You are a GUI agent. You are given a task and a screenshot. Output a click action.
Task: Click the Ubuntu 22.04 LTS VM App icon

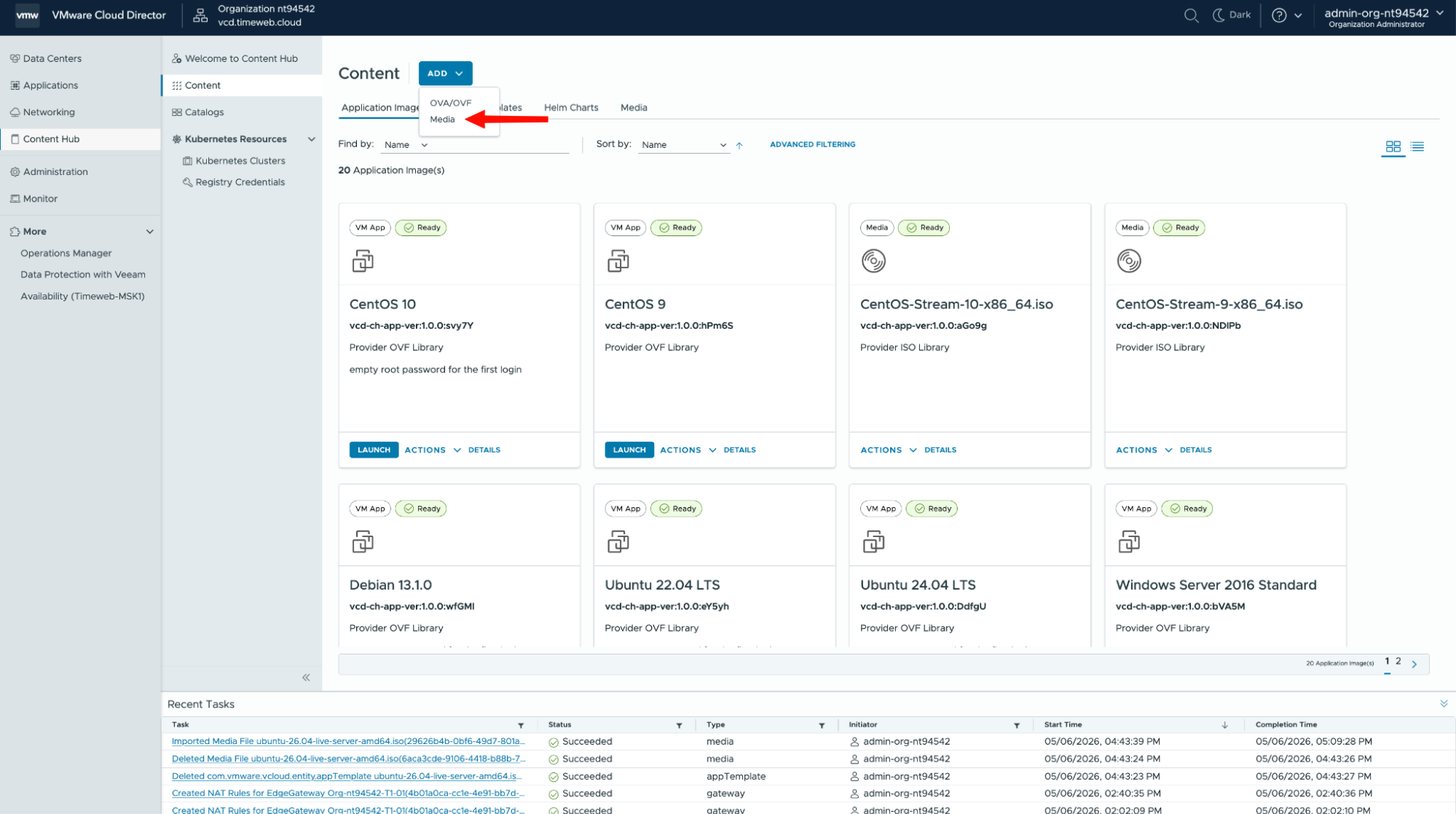[618, 542]
